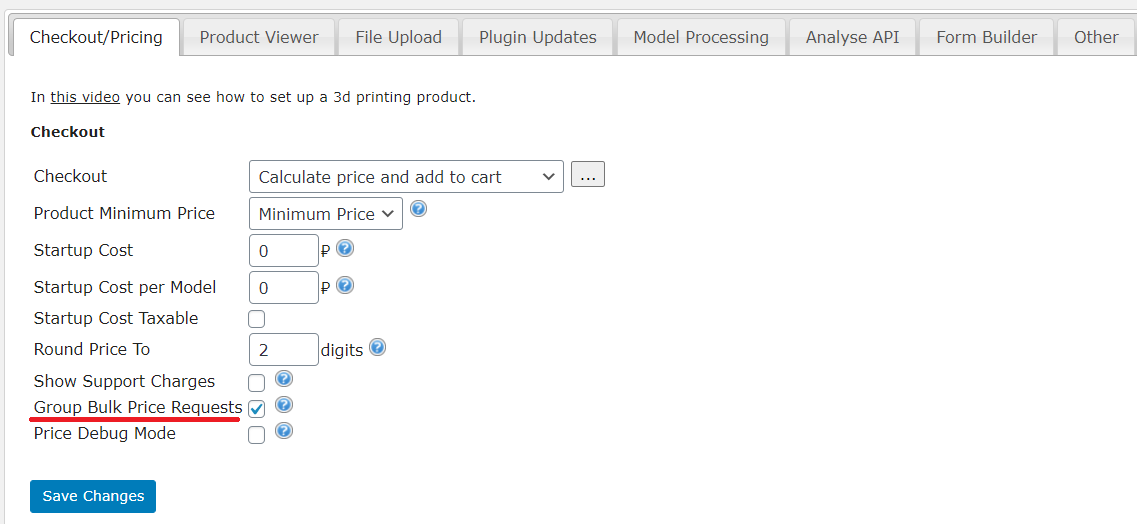Expand the Product Minimum Price dropdown
1137x524 pixels.
(326, 214)
